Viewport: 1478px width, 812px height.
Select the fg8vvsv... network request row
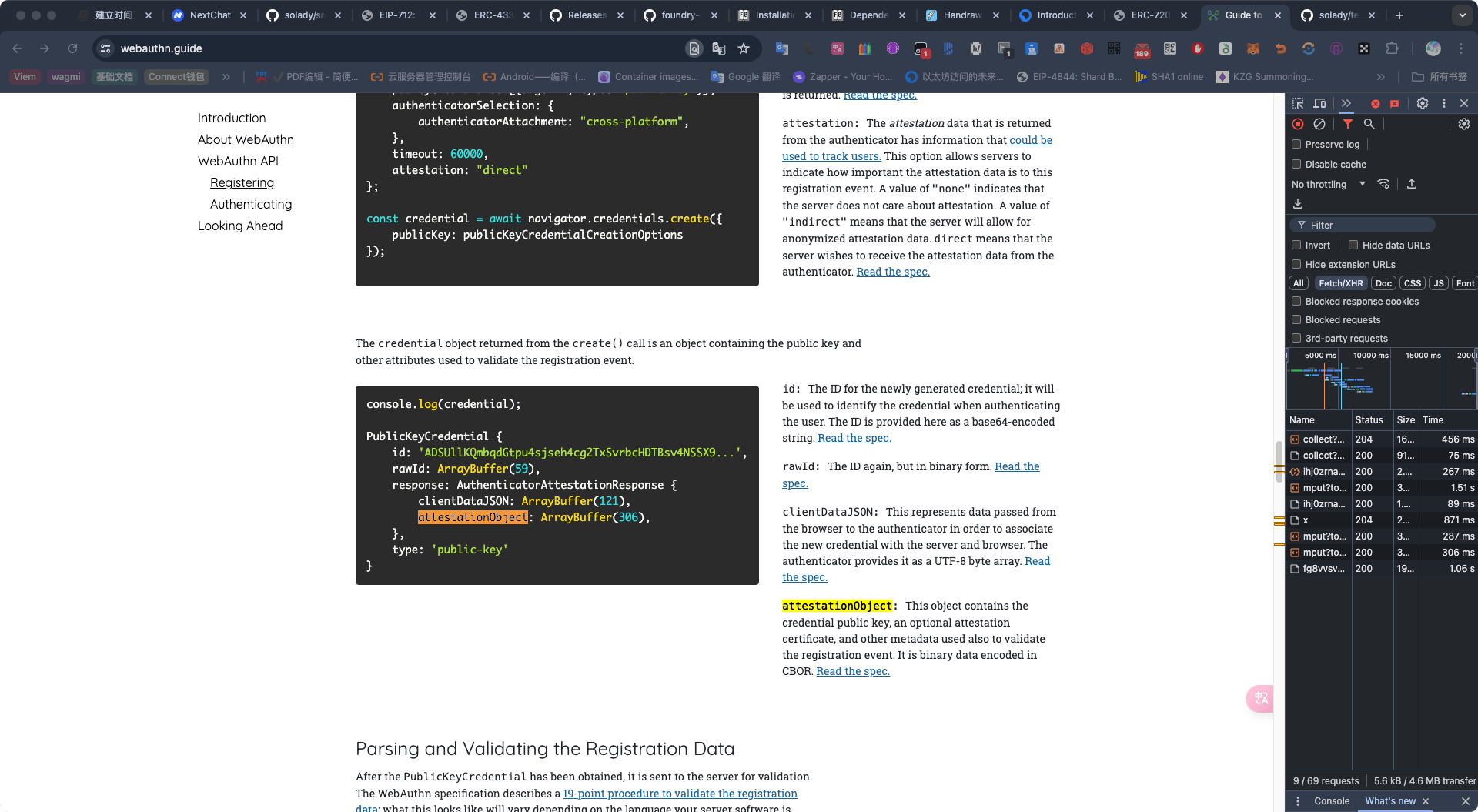1381,569
